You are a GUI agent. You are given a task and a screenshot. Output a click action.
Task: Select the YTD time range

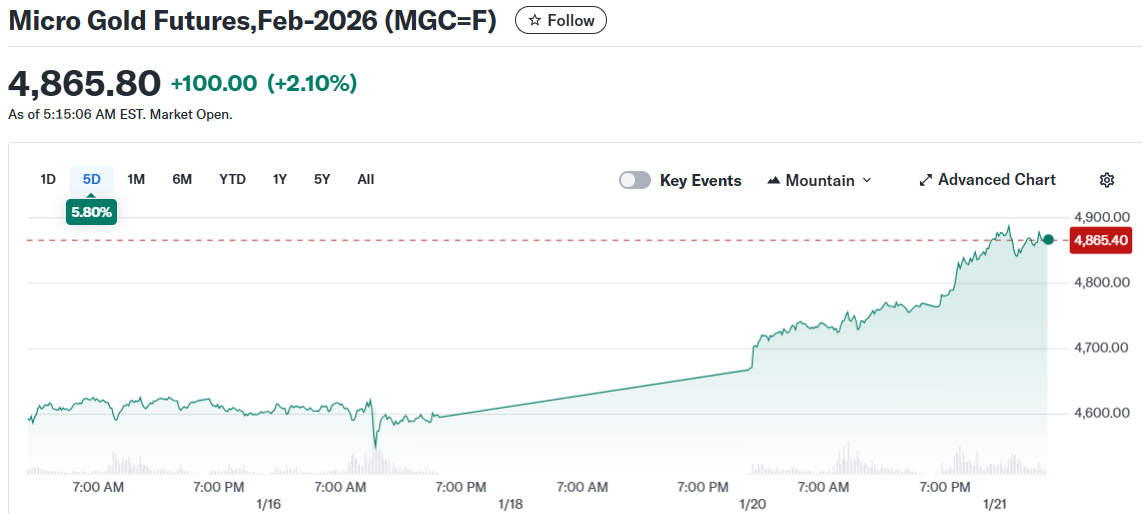[232, 180]
